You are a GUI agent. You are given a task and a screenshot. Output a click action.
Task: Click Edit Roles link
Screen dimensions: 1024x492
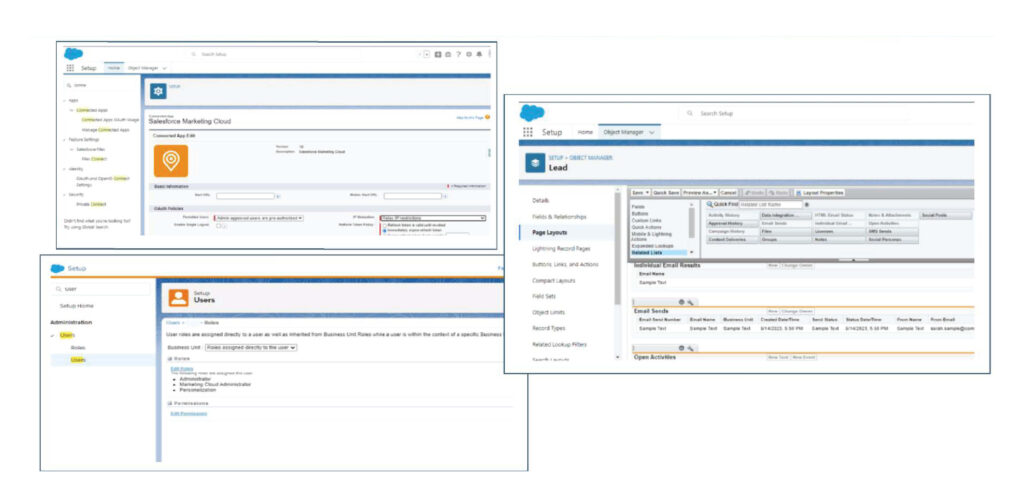(182, 369)
